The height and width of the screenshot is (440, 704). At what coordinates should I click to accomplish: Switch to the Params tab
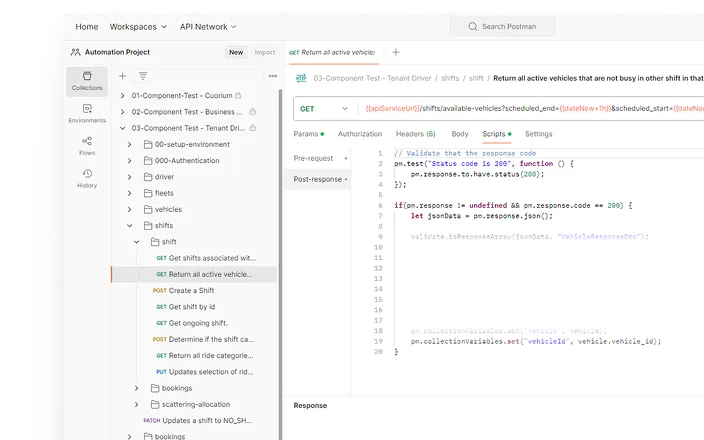(x=308, y=134)
